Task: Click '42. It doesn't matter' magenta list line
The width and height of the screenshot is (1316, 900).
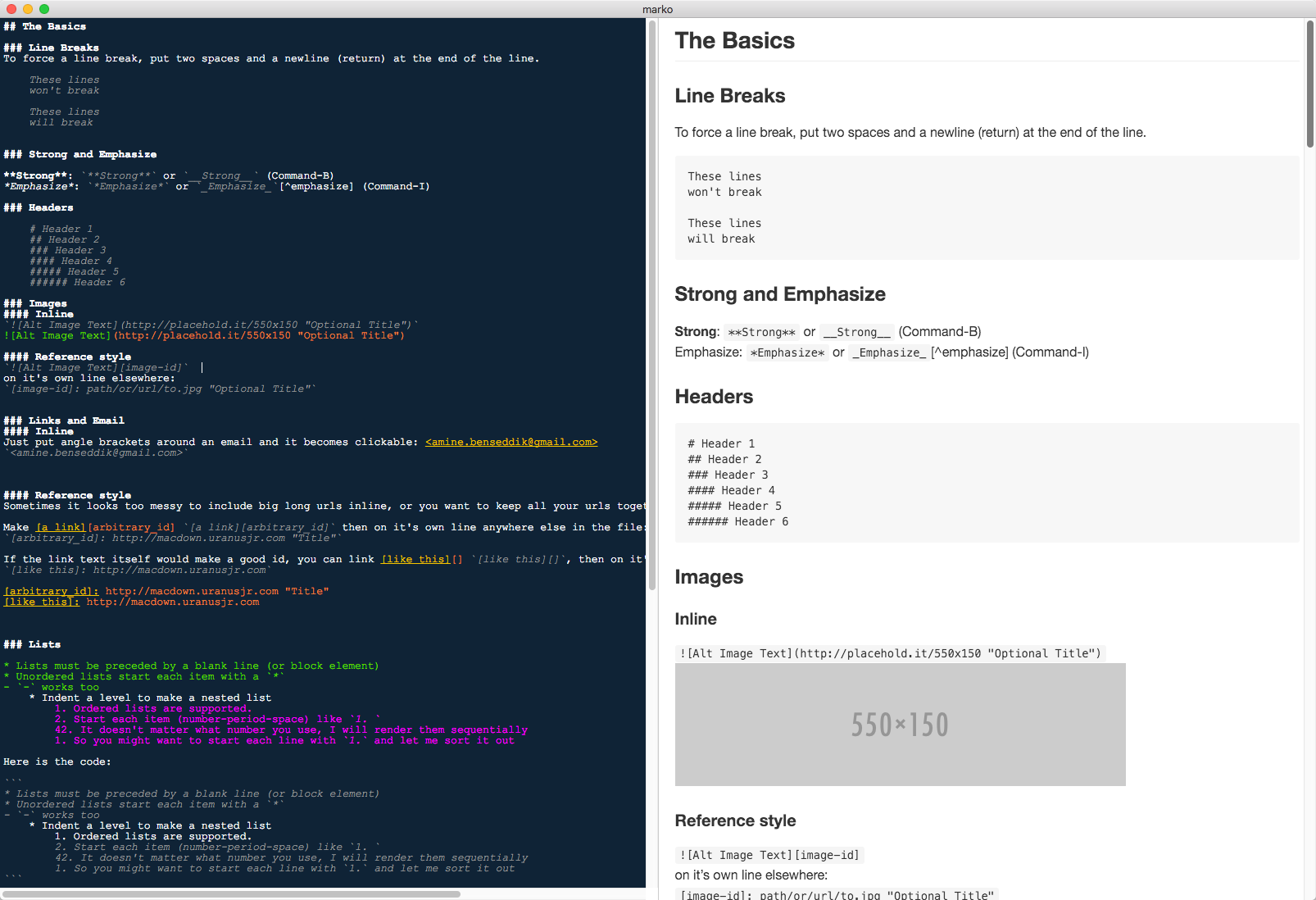Action: [x=291, y=730]
